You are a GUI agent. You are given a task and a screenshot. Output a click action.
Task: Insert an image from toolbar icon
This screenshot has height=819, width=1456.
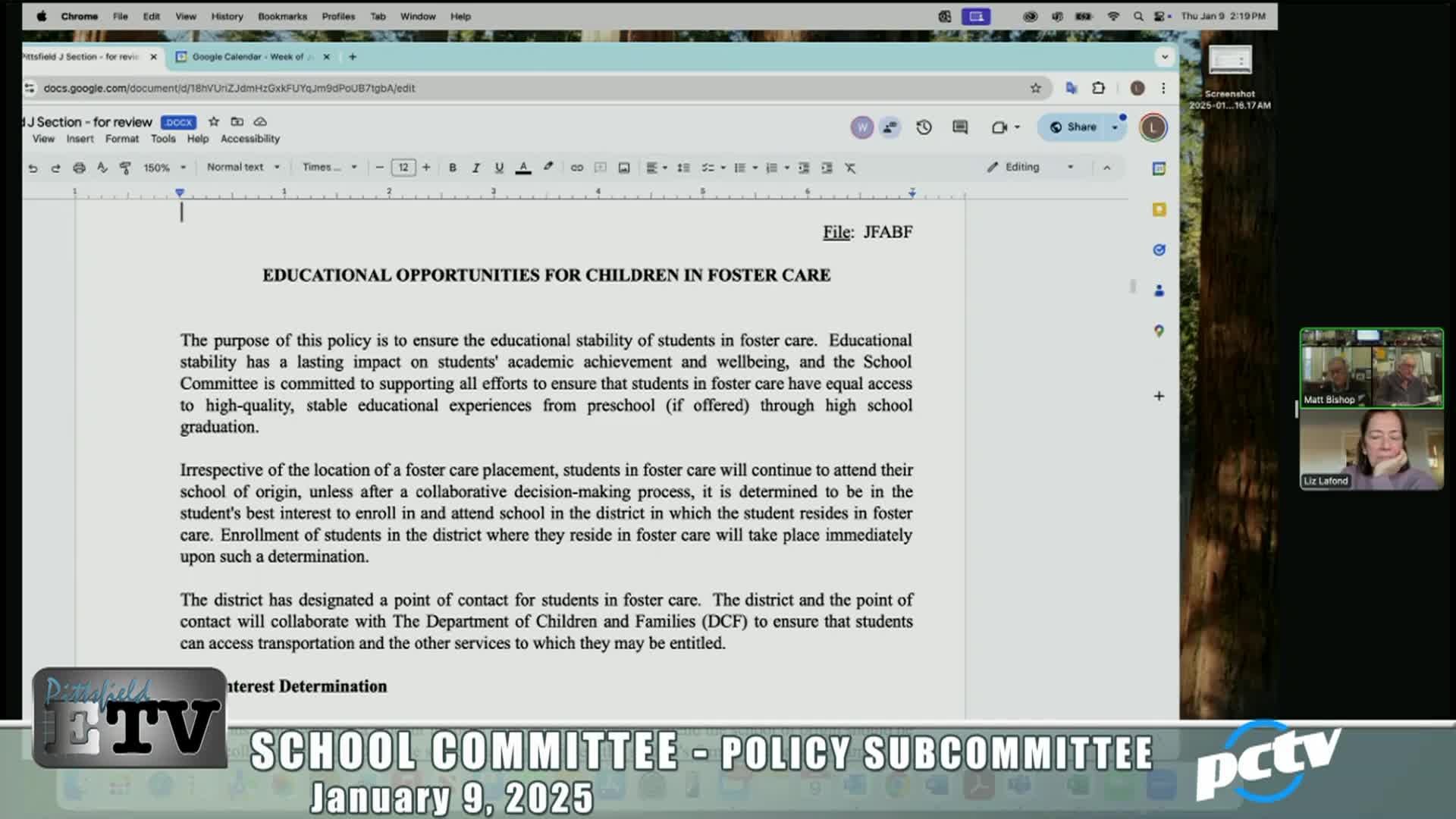[x=624, y=168]
